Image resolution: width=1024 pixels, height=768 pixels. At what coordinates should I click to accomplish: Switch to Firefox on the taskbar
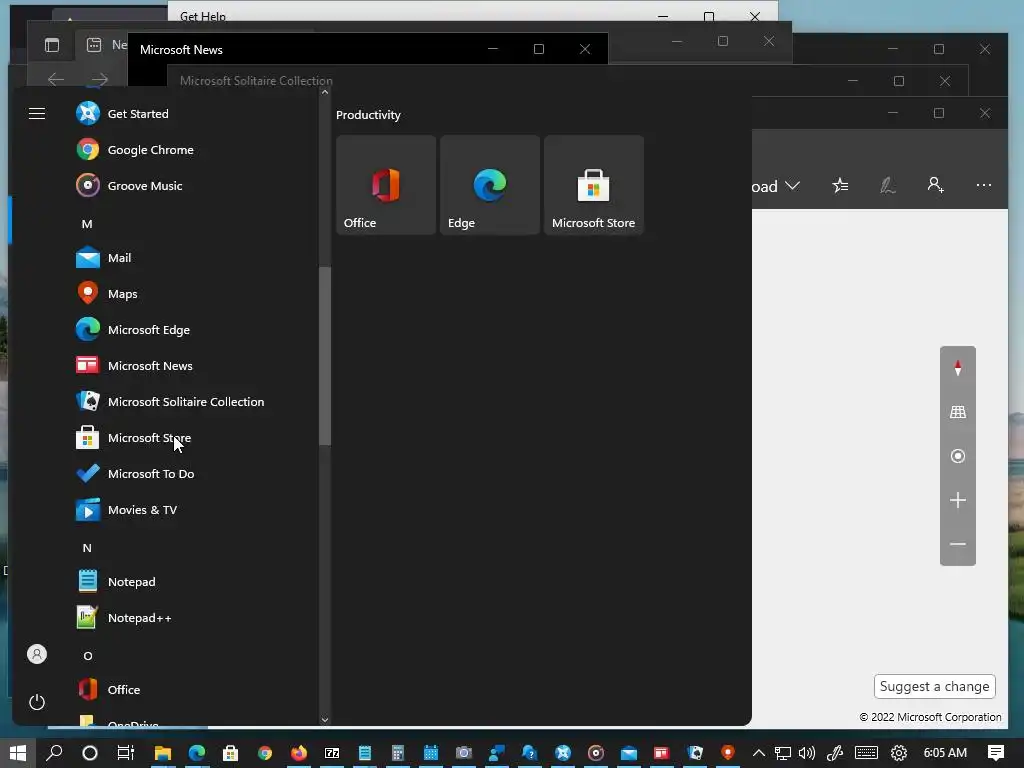[298, 753]
